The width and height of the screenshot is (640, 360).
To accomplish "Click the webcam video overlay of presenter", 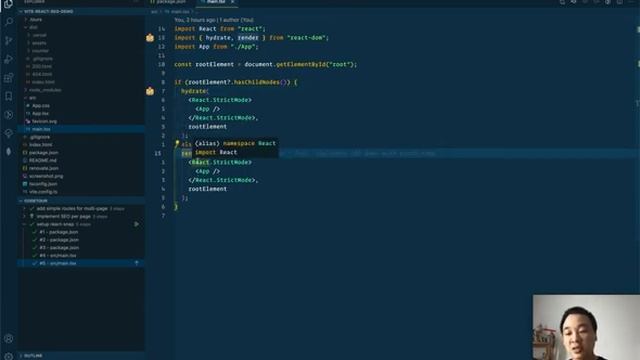I will [586, 327].
